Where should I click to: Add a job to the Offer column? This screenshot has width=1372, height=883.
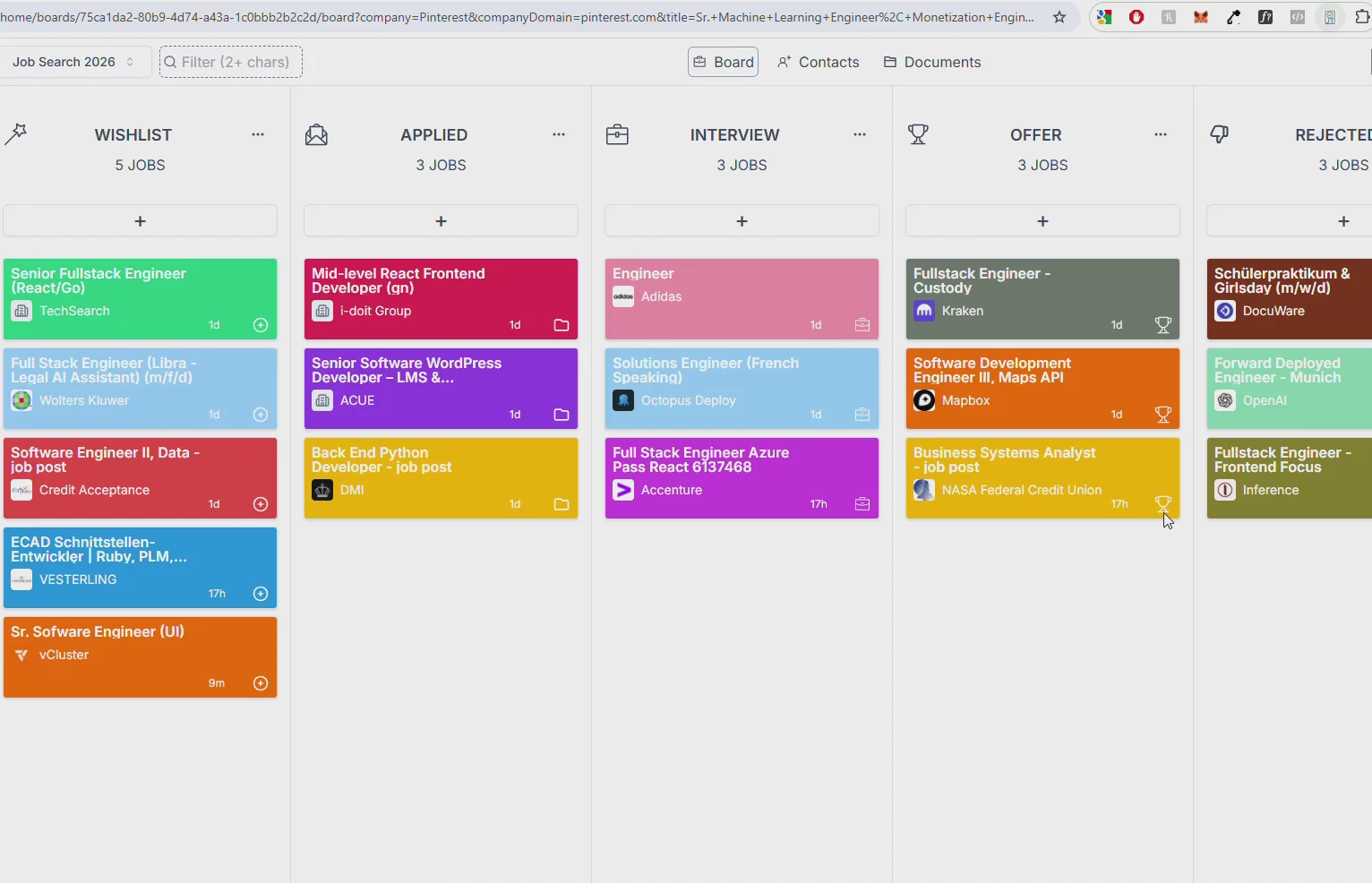[x=1043, y=221]
